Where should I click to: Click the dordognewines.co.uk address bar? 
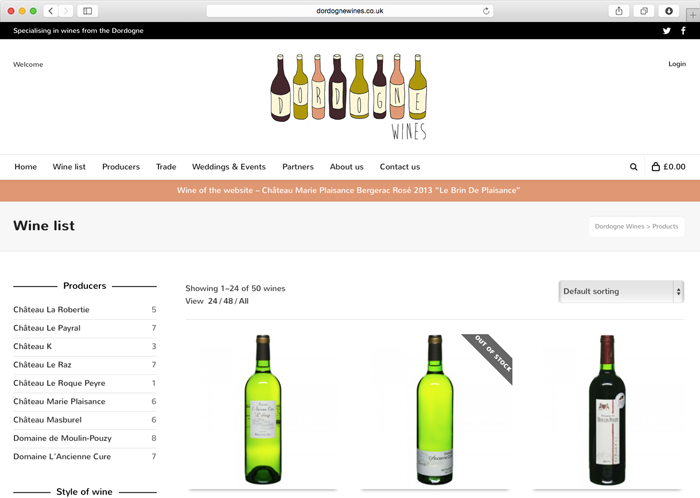350,11
